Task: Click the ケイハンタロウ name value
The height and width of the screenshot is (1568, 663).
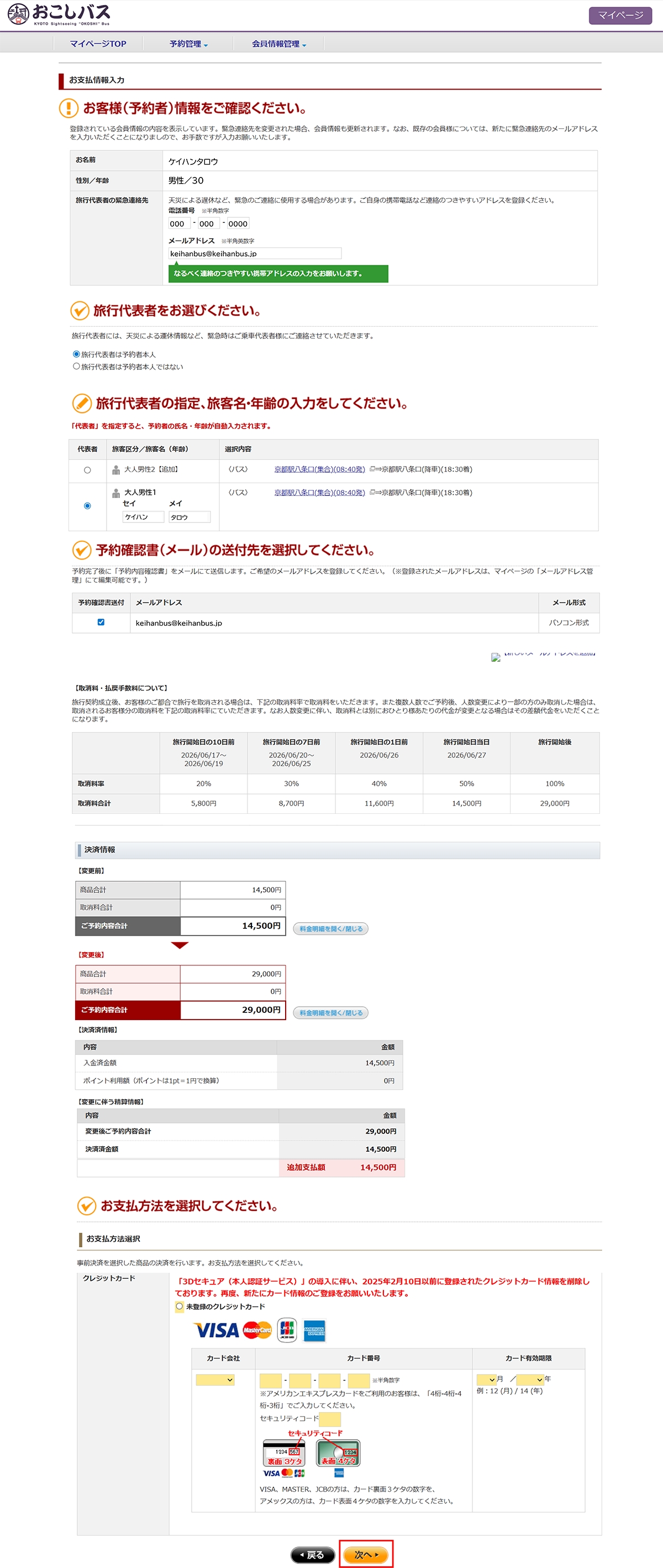Action: (x=193, y=161)
